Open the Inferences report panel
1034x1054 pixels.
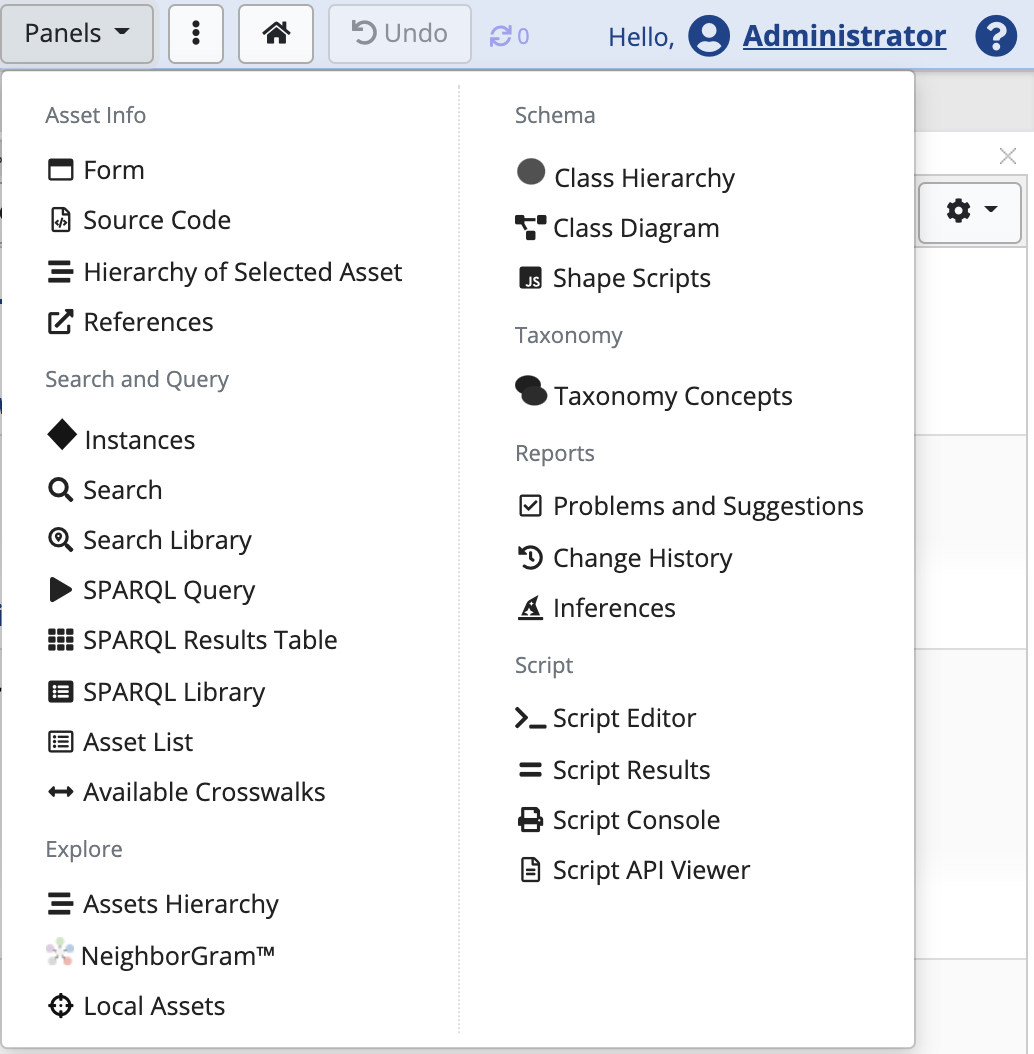(614, 607)
